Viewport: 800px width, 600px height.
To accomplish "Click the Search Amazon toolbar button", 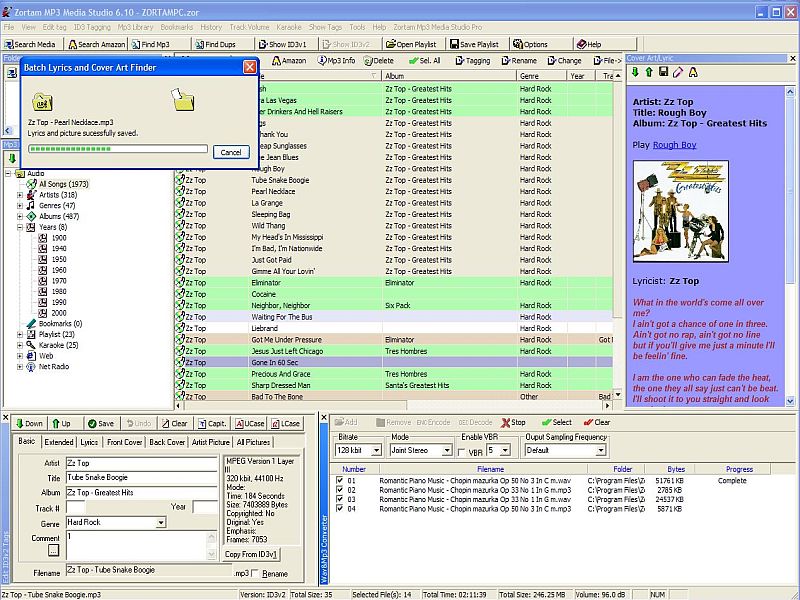I will 97,44.
